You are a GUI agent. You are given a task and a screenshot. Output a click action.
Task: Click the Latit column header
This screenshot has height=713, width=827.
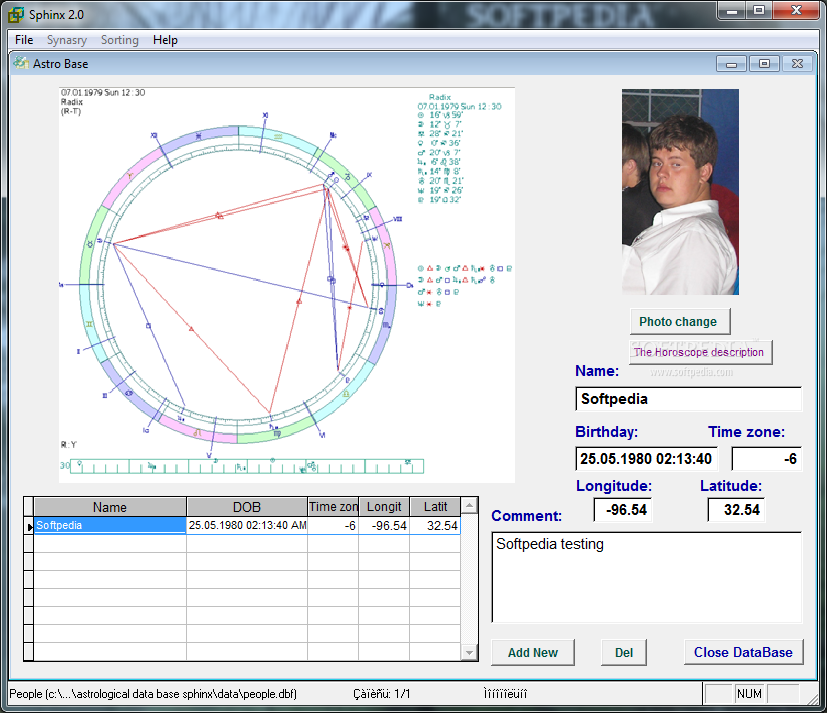pyautogui.click(x=435, y=507)
